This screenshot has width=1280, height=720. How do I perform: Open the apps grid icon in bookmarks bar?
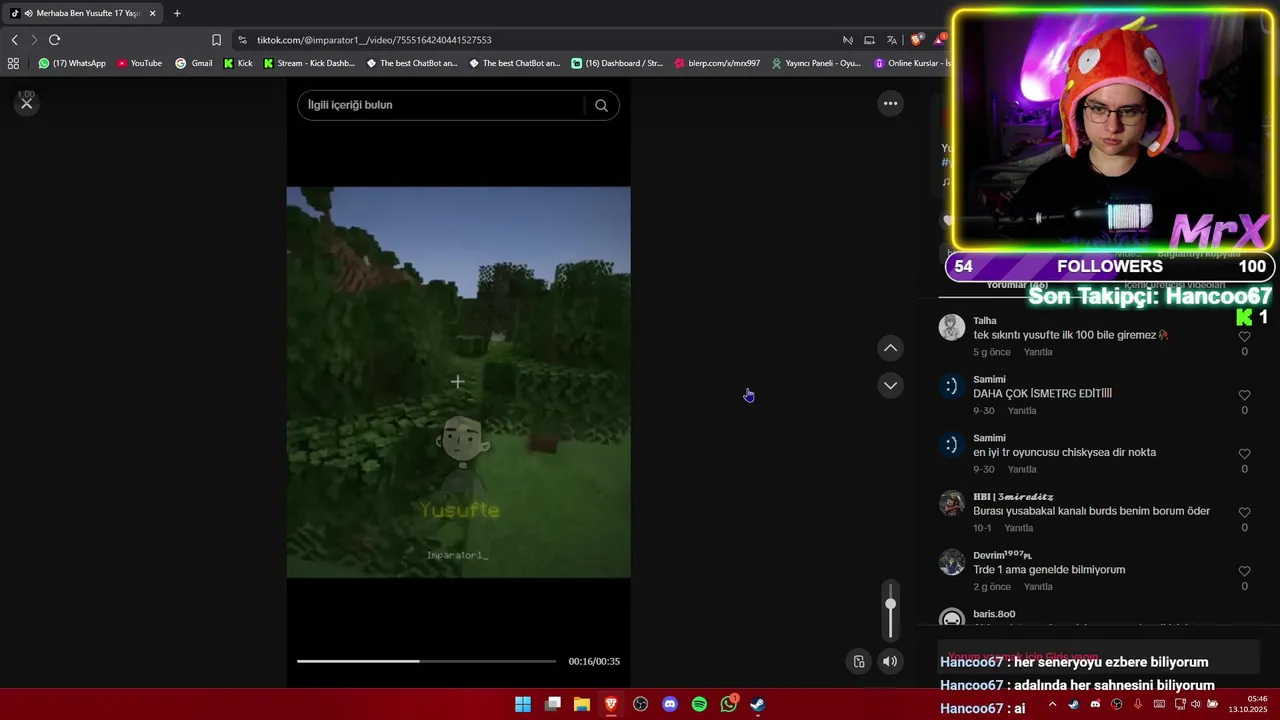13,63
